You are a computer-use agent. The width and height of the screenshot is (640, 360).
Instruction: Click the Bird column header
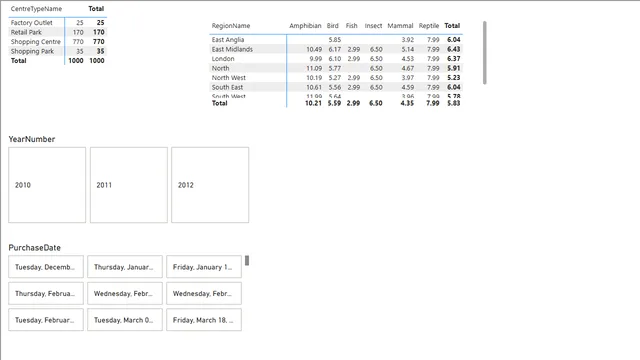click(x=333, y=26)
